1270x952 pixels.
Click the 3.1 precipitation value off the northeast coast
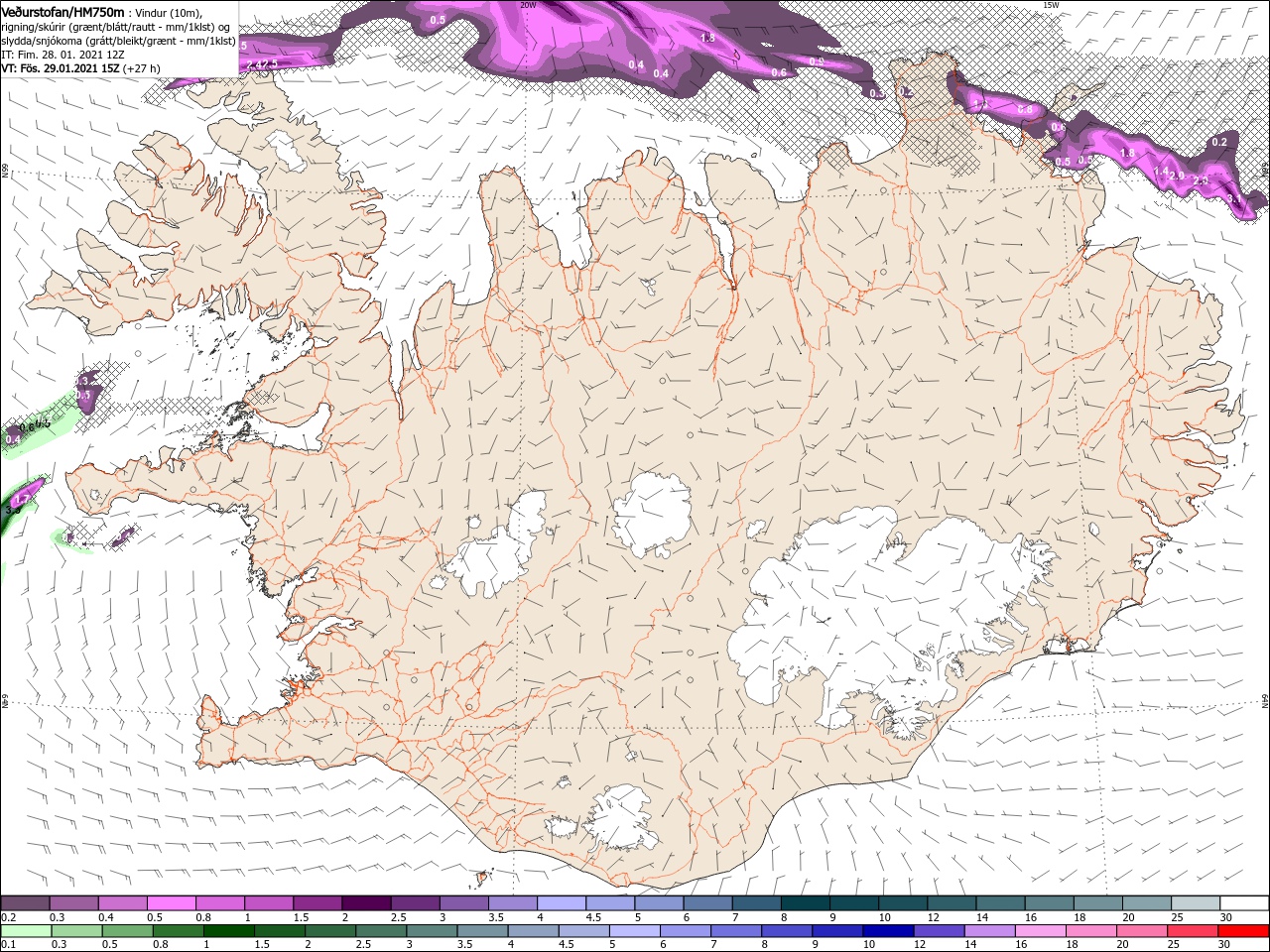pos(1236,199)
